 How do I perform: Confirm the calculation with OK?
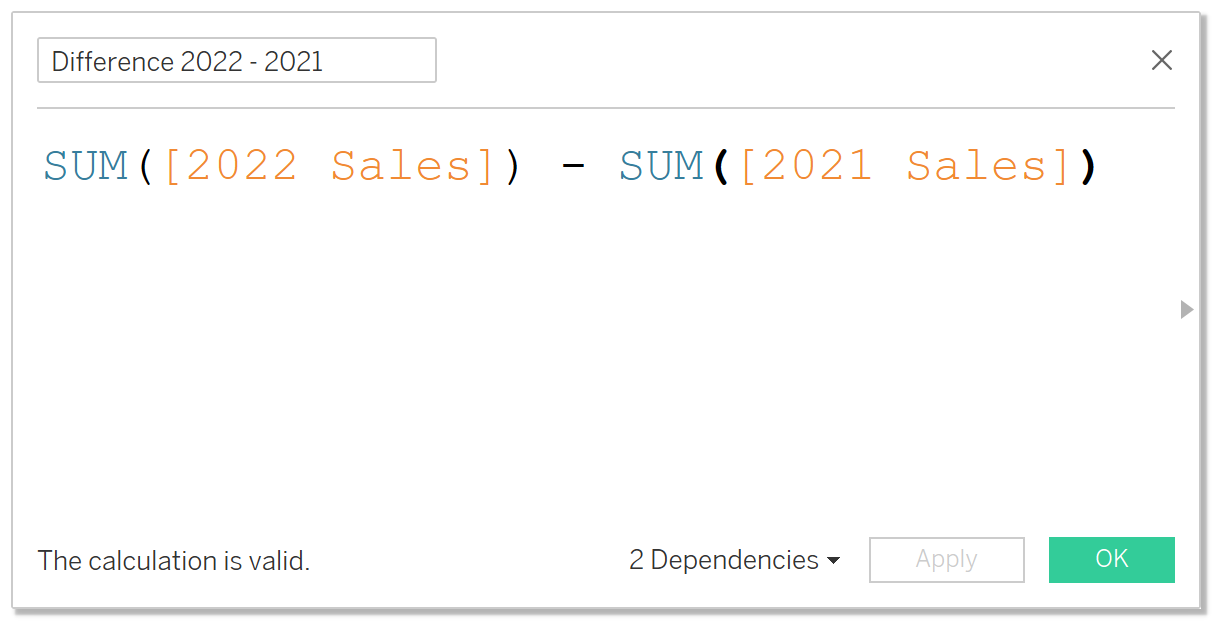tap(1111, 559)
